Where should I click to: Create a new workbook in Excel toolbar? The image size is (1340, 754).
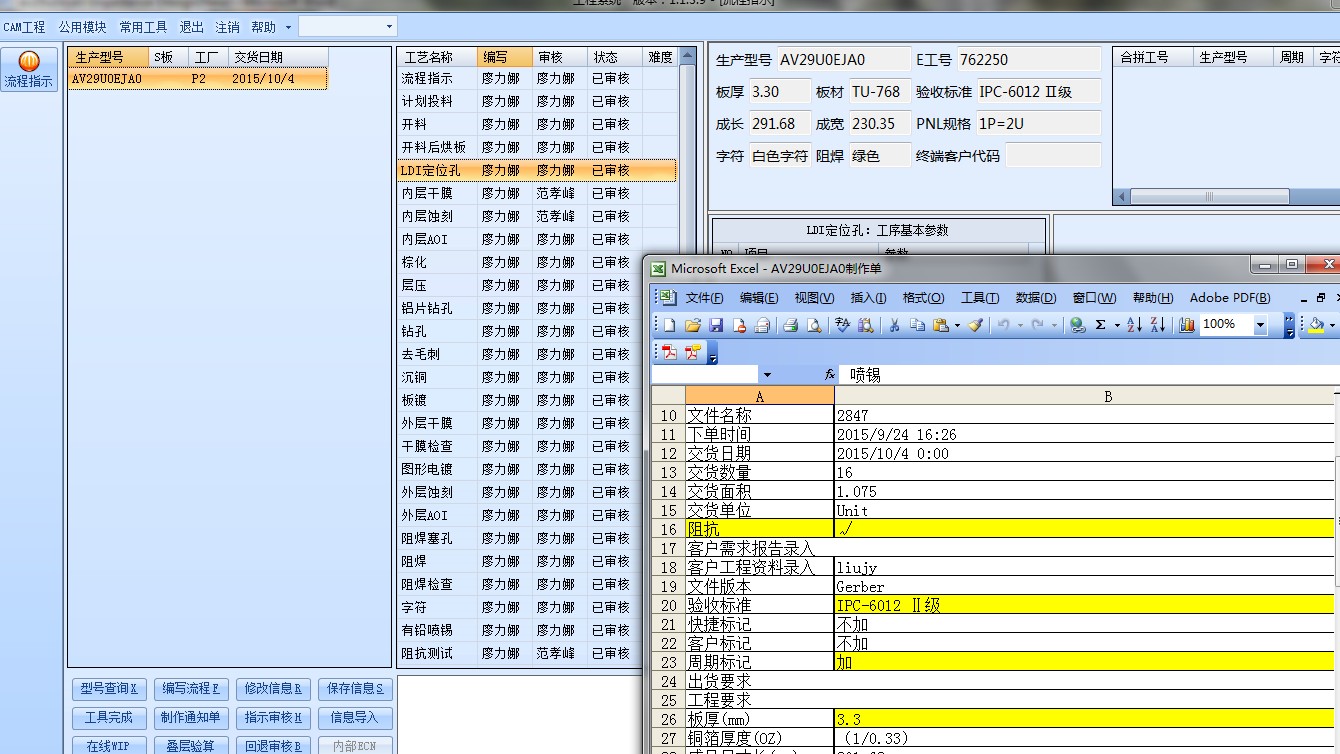[669, 325]
